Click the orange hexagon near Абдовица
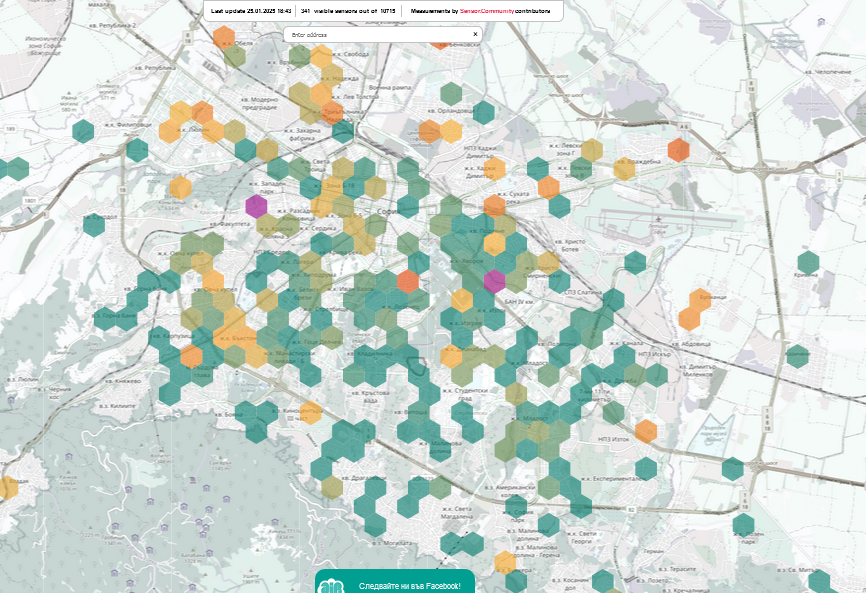The image size is (866, 593). (689, 318)
